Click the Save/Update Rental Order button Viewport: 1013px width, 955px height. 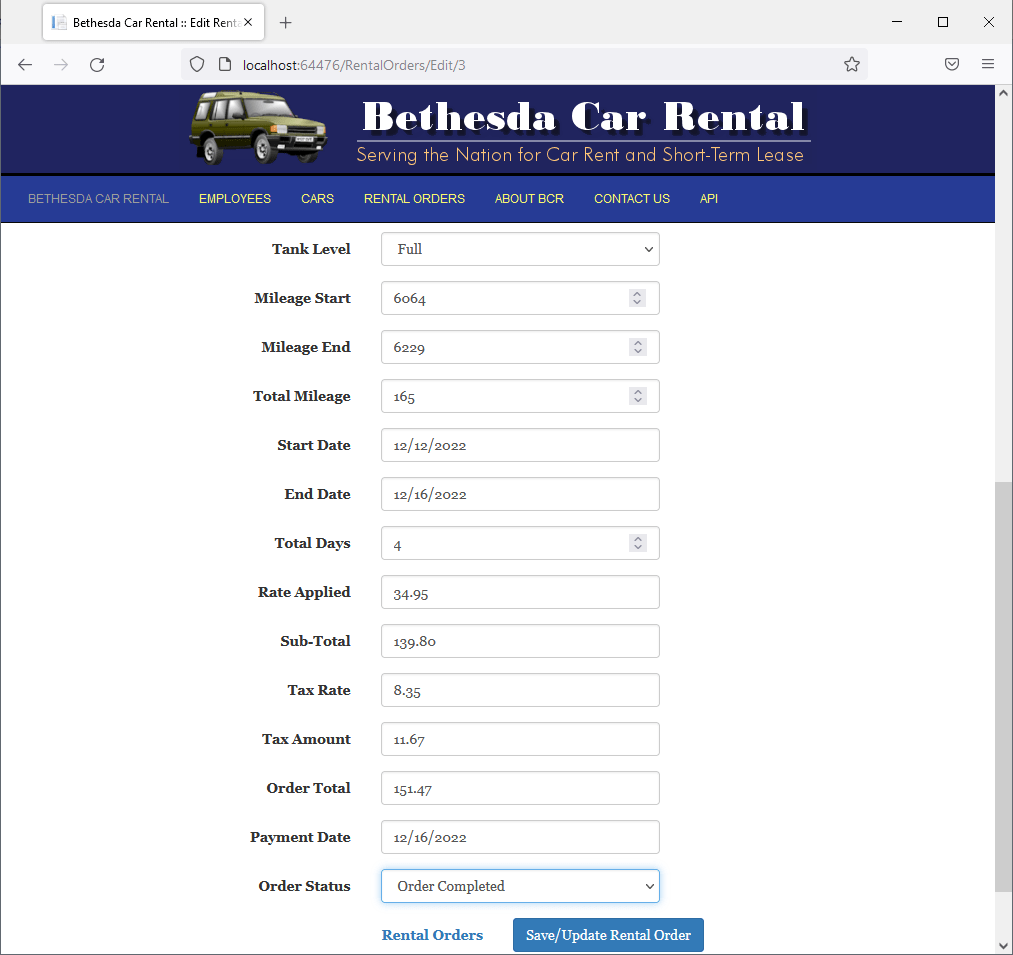coord(607,934)
